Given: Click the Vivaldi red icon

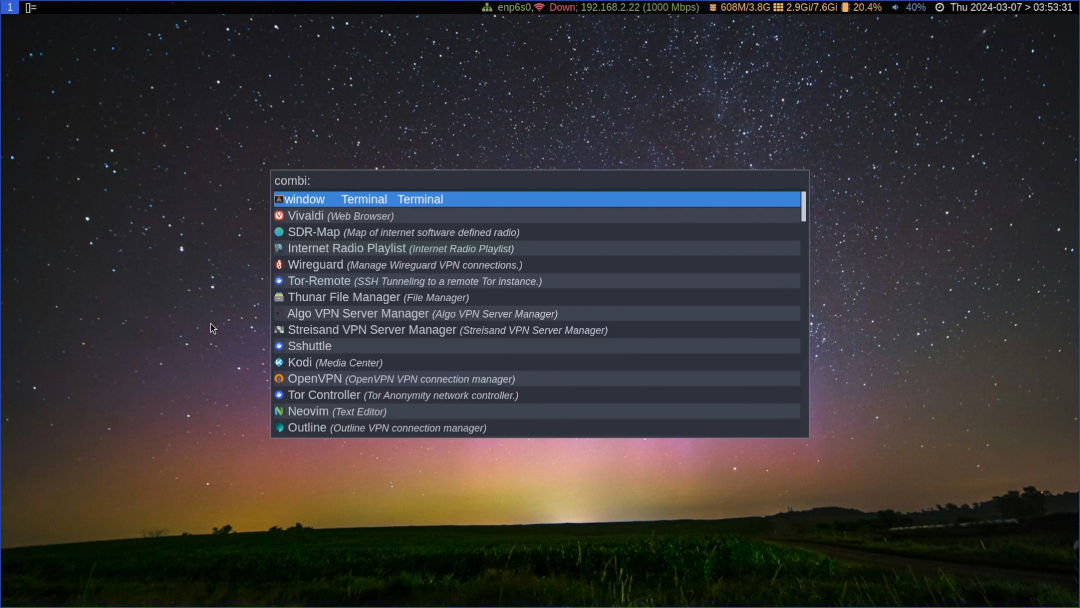Looking at the screenshot, I should tap(279, 216).
